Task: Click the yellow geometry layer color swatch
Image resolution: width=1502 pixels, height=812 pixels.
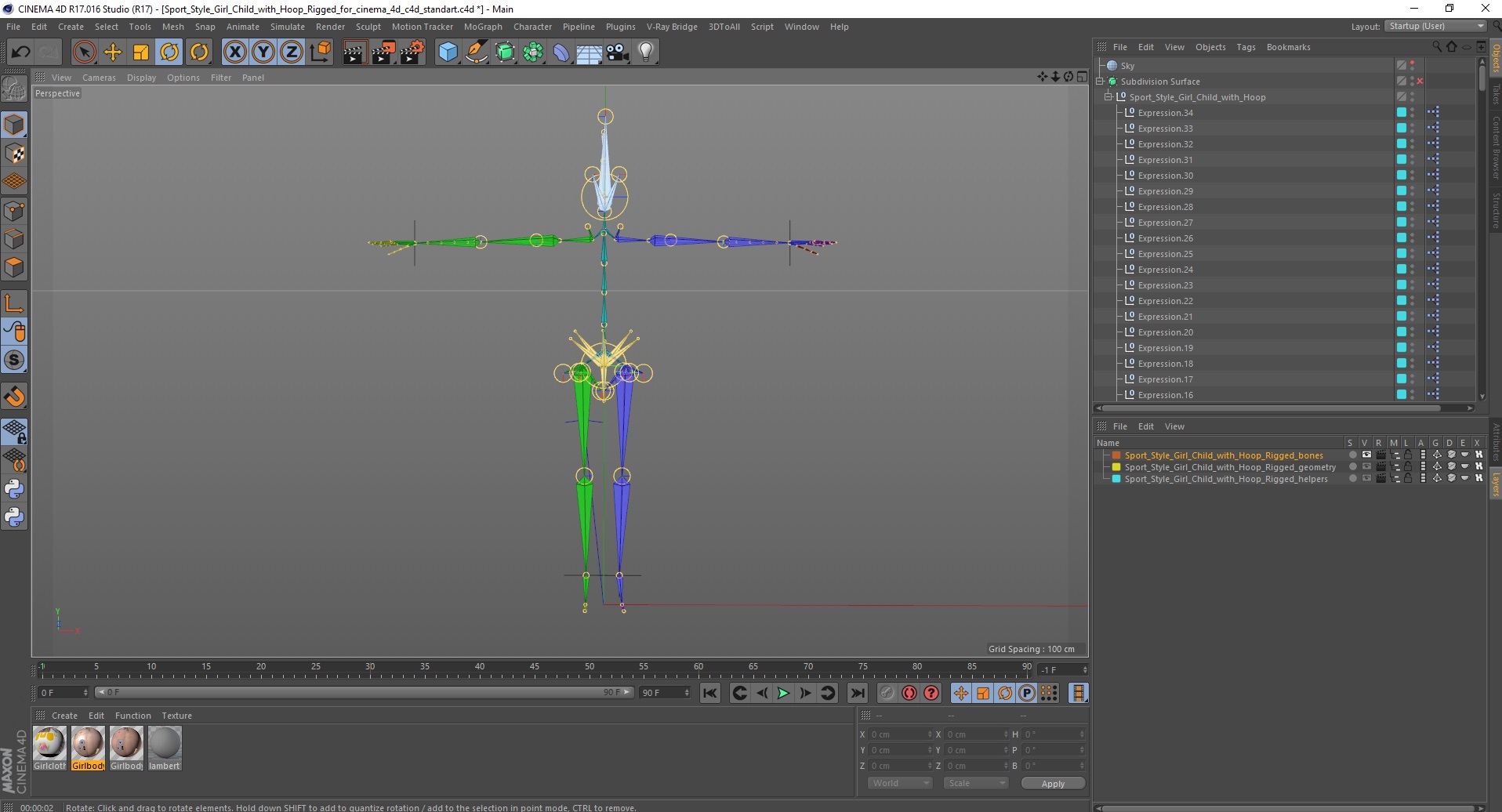Action: [1116, 466]
